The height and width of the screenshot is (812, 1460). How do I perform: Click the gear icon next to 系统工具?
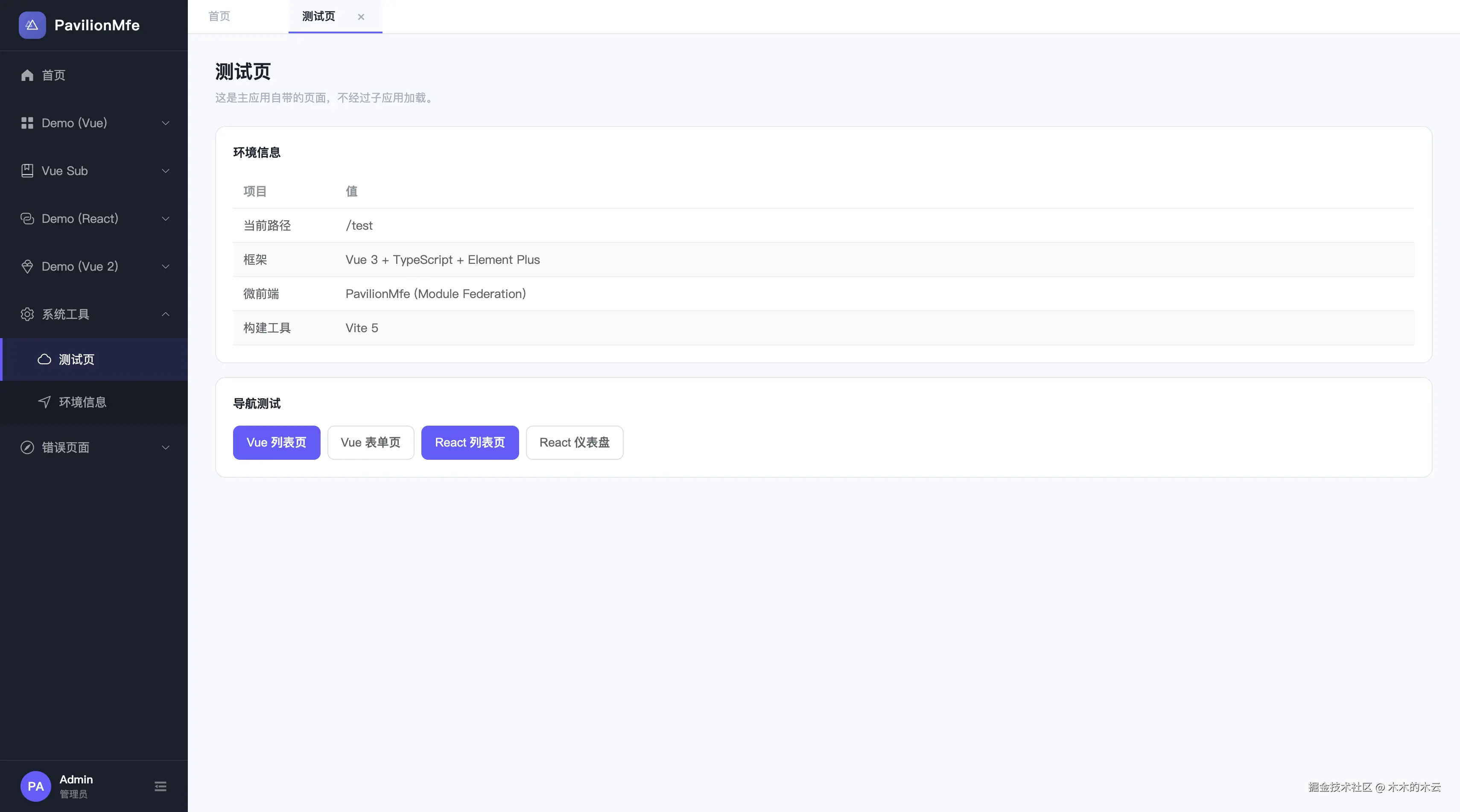pos(27,314)
